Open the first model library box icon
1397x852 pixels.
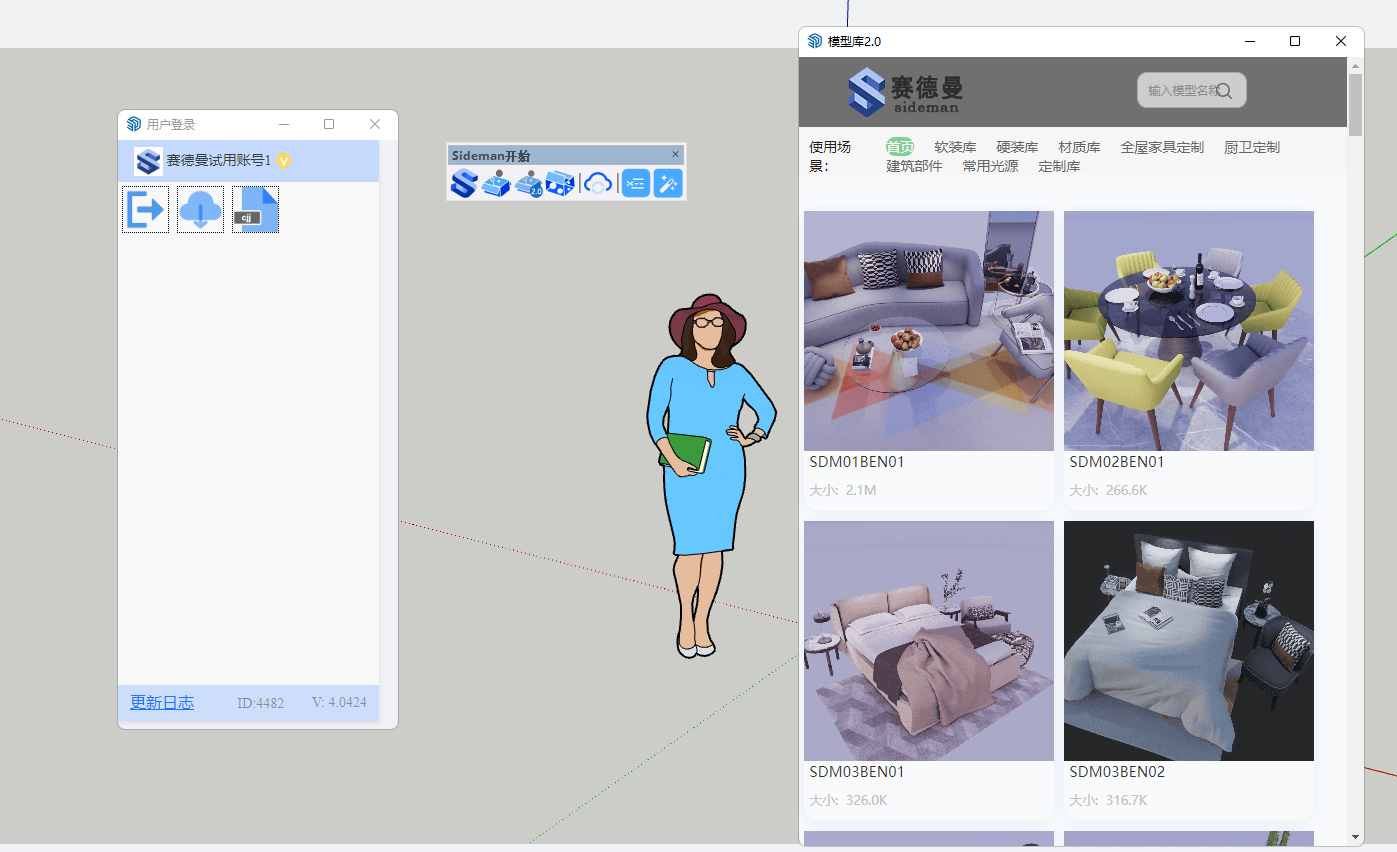coord(496,183)
